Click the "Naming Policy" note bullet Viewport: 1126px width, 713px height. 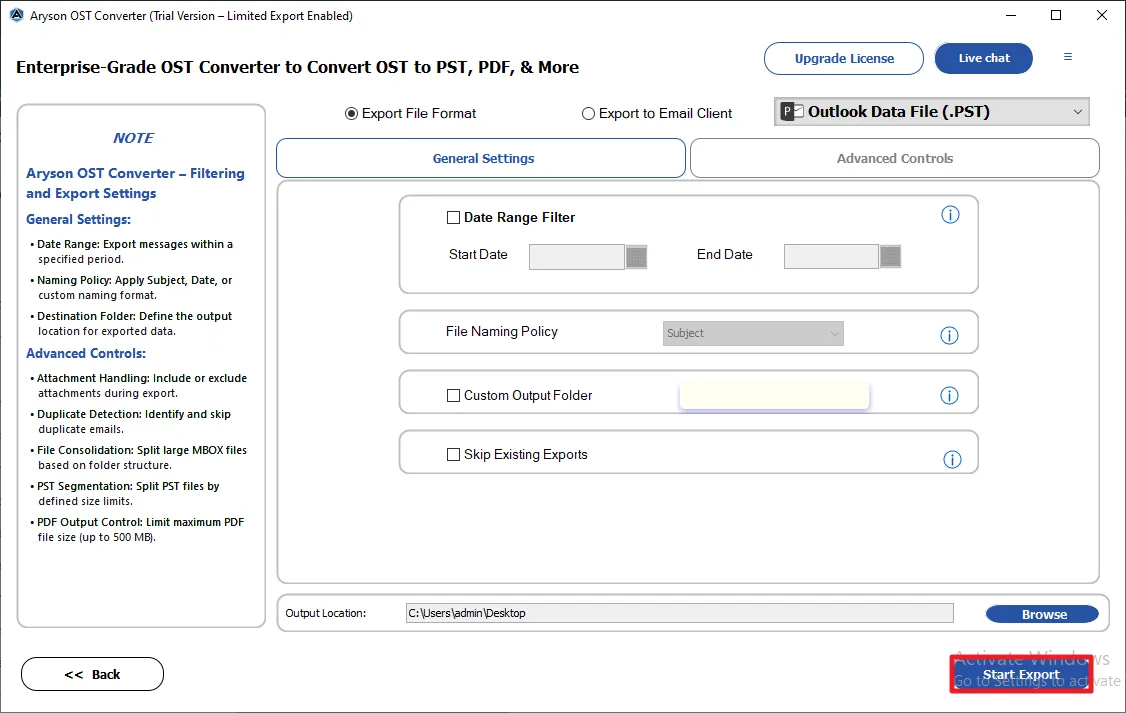131,287
